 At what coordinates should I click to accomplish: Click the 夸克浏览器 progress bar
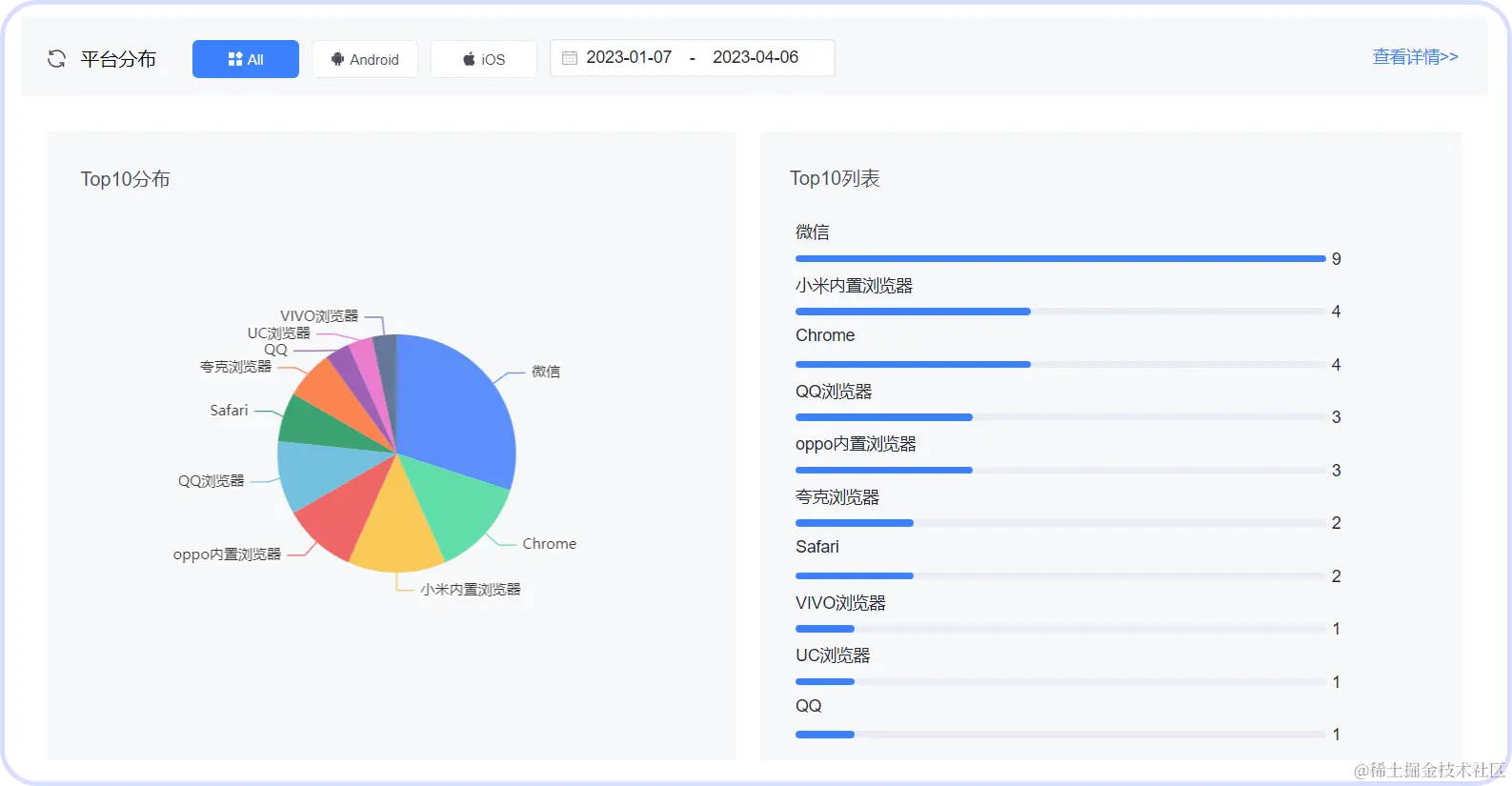[1060, 523]
